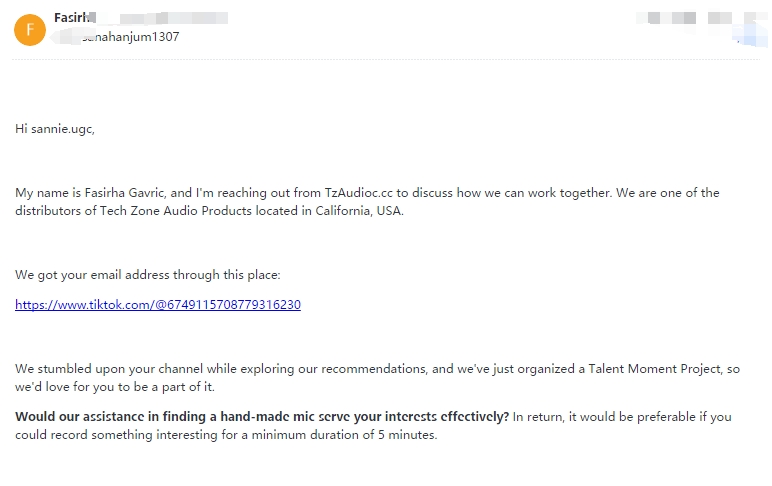Click the stumbled upon your channel sentence
The width and height of the screenshot is (772, 486).
tap(377, 378)
